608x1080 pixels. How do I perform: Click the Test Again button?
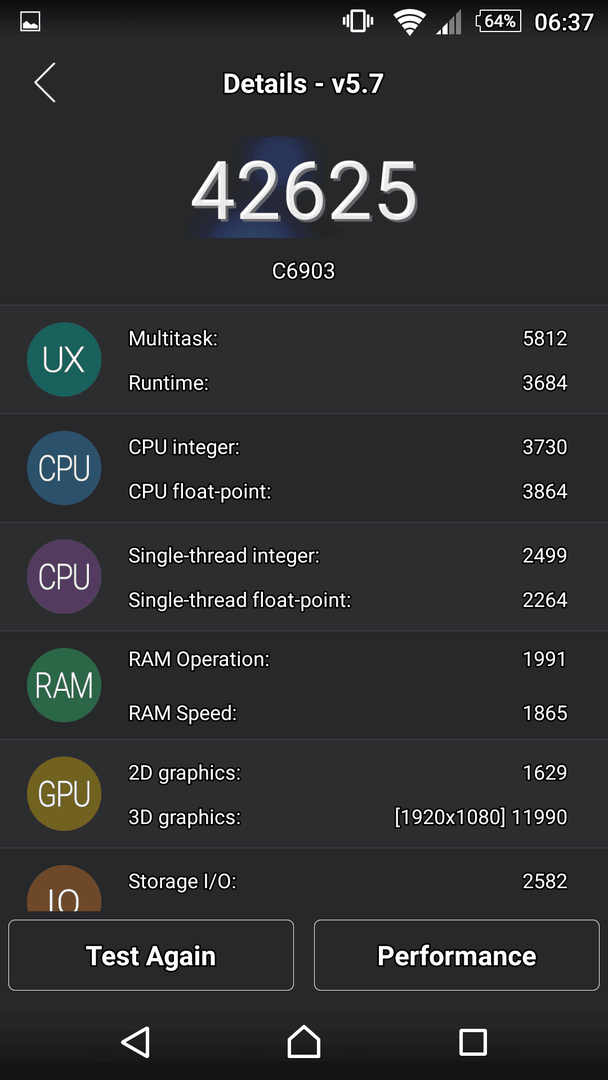tap(151, 955)
